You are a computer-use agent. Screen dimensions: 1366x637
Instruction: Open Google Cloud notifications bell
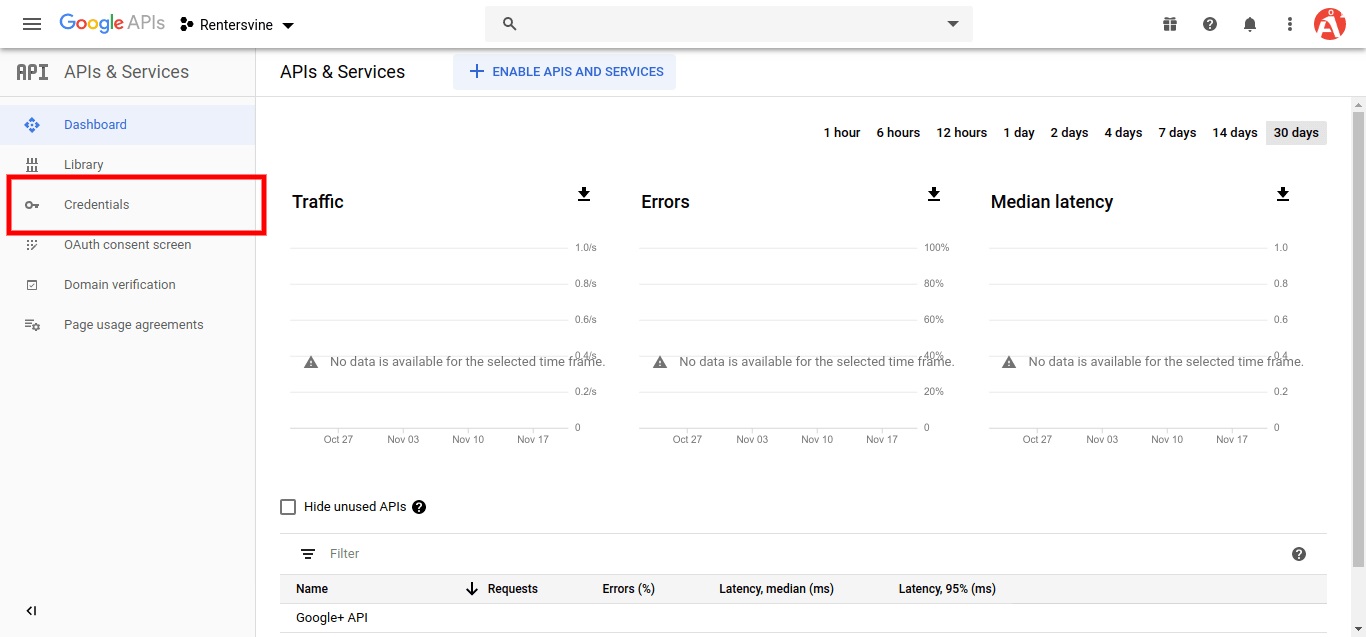[x=1249, y=23]
